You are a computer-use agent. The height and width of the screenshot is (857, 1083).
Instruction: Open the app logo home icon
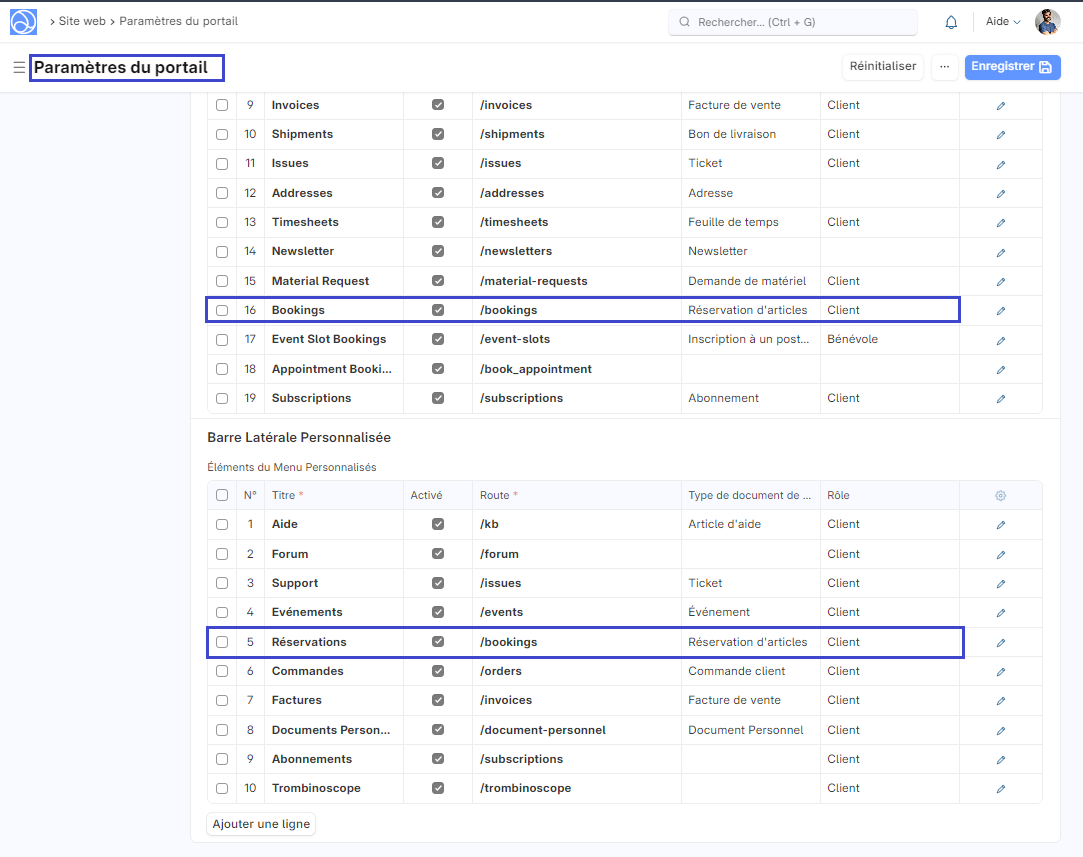(23, 22)
